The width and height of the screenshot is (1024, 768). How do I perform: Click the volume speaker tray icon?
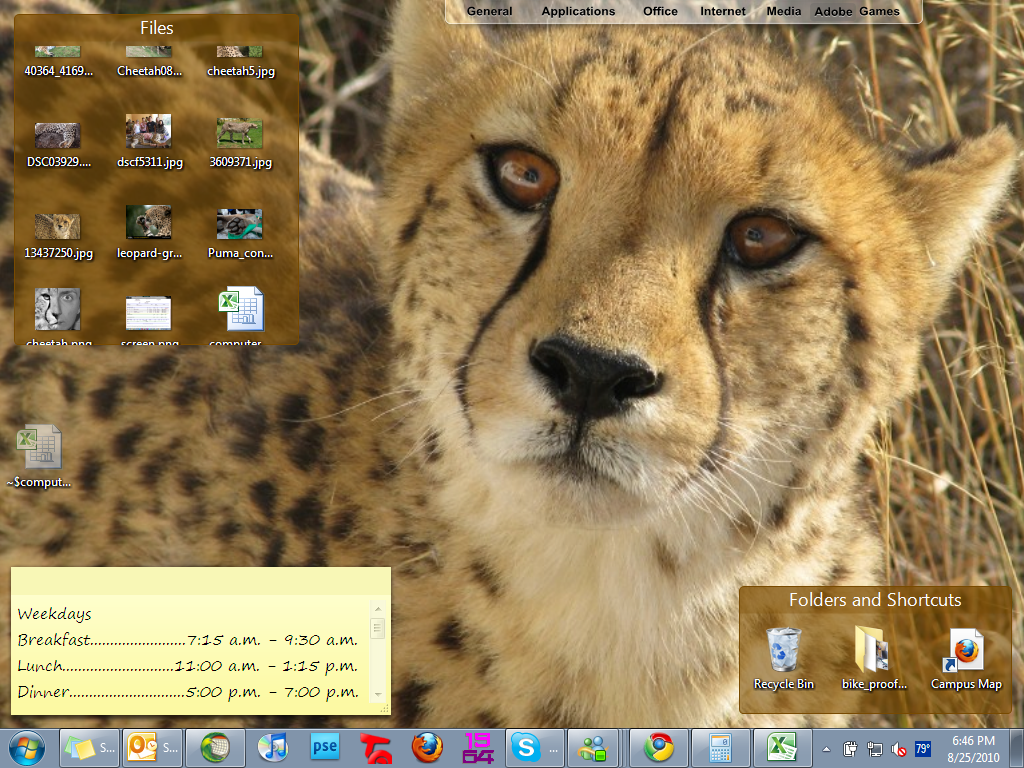click(x=899, y=748)
